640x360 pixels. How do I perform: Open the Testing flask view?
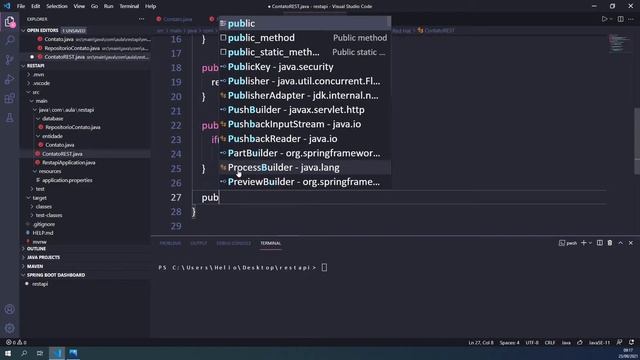coord(9,118)
